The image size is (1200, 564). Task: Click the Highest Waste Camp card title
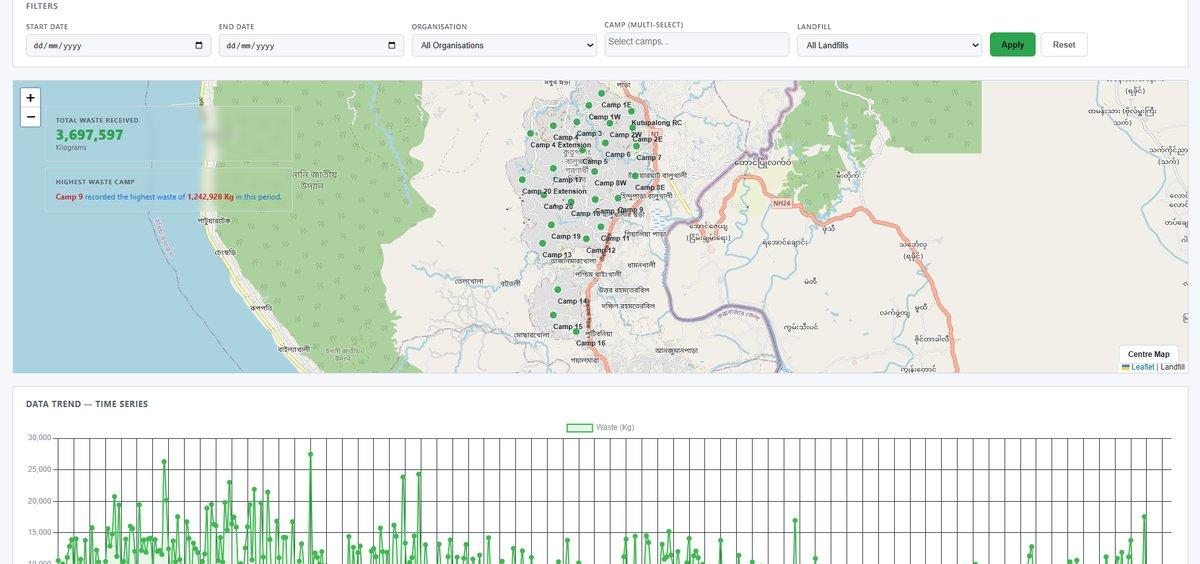[95, 182]
